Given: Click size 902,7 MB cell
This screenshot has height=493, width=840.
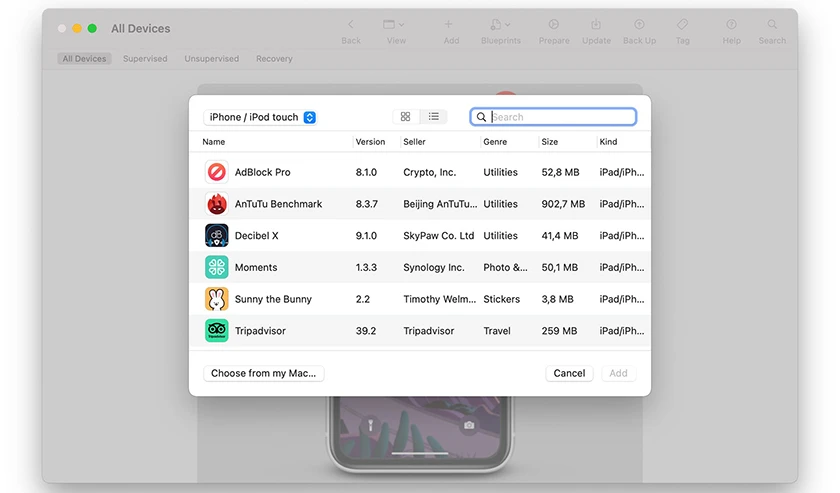Looking at the screenshot, I should pos(562,204).
